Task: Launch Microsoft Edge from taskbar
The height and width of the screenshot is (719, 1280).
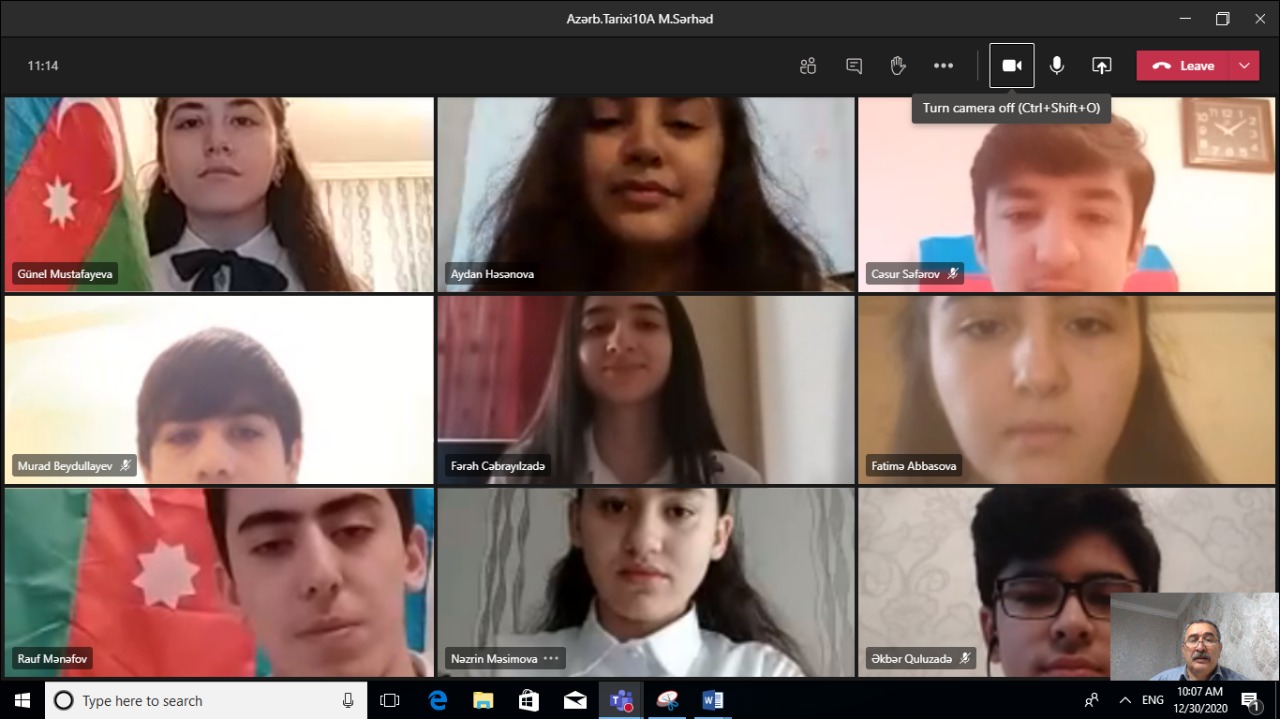Action: (x=437, y=700)
